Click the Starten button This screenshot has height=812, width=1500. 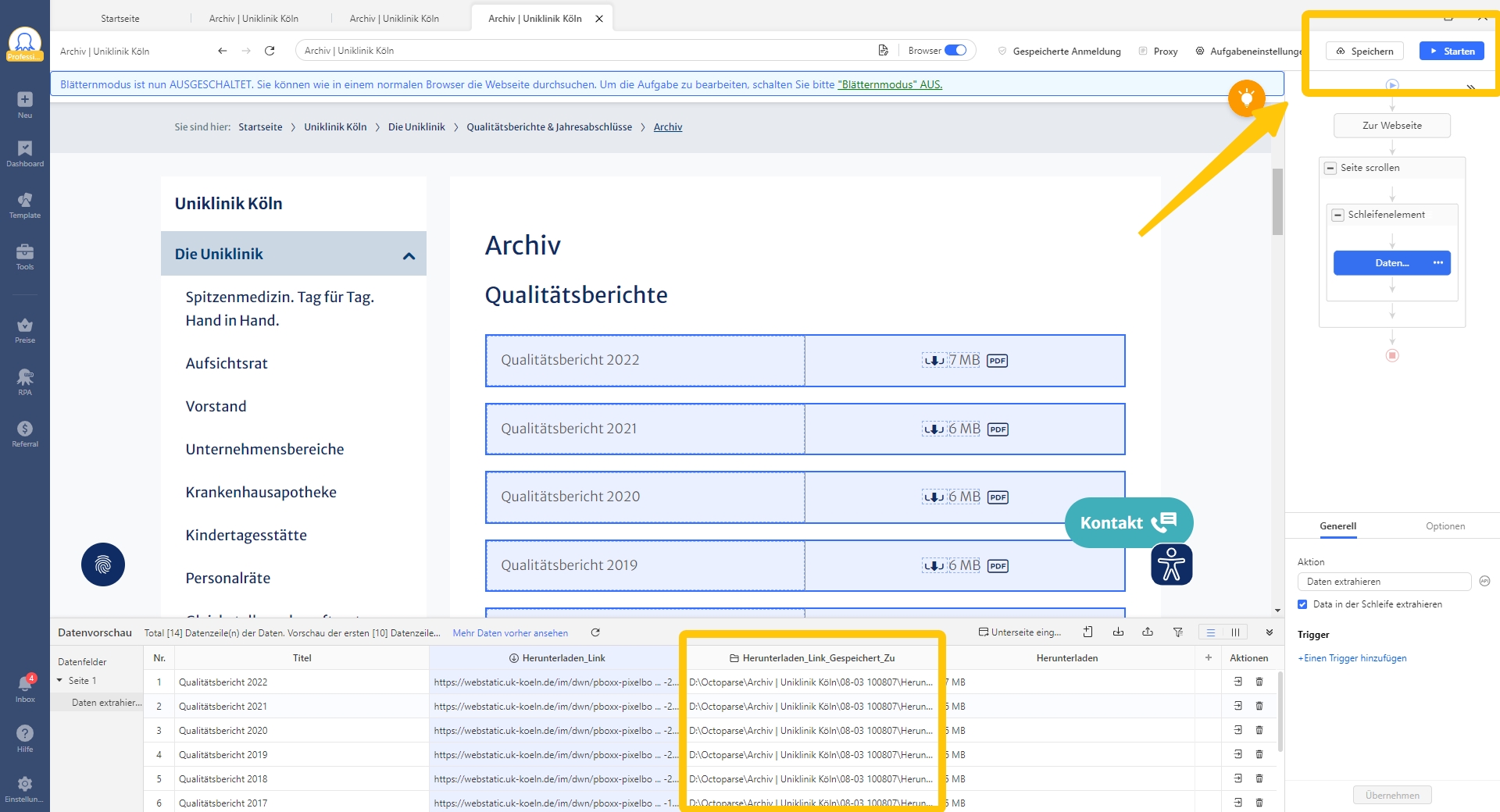pyautogui.click(x=1452, y=51)
